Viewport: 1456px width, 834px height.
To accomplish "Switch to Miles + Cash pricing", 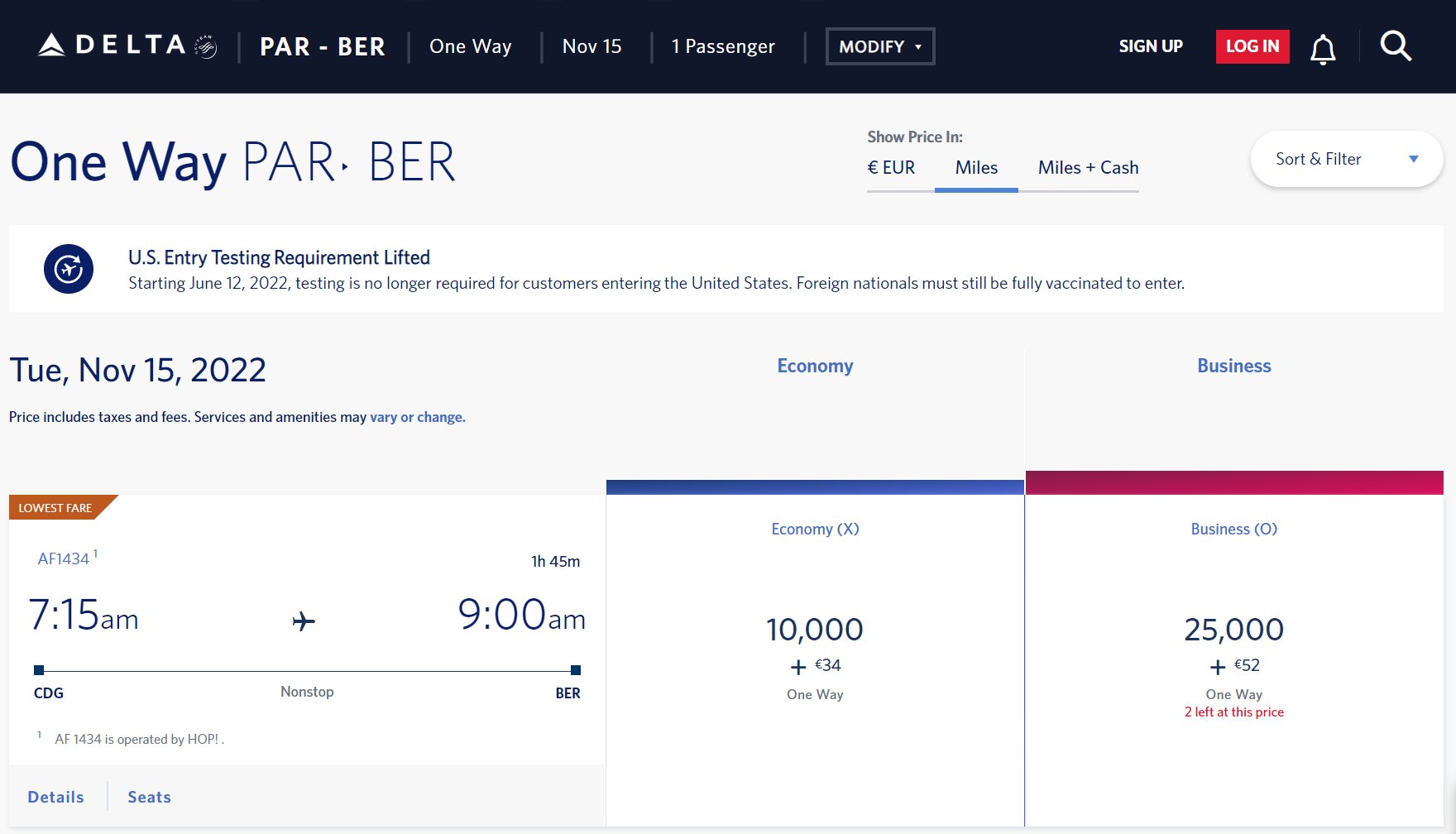I will coord(1088,168).
